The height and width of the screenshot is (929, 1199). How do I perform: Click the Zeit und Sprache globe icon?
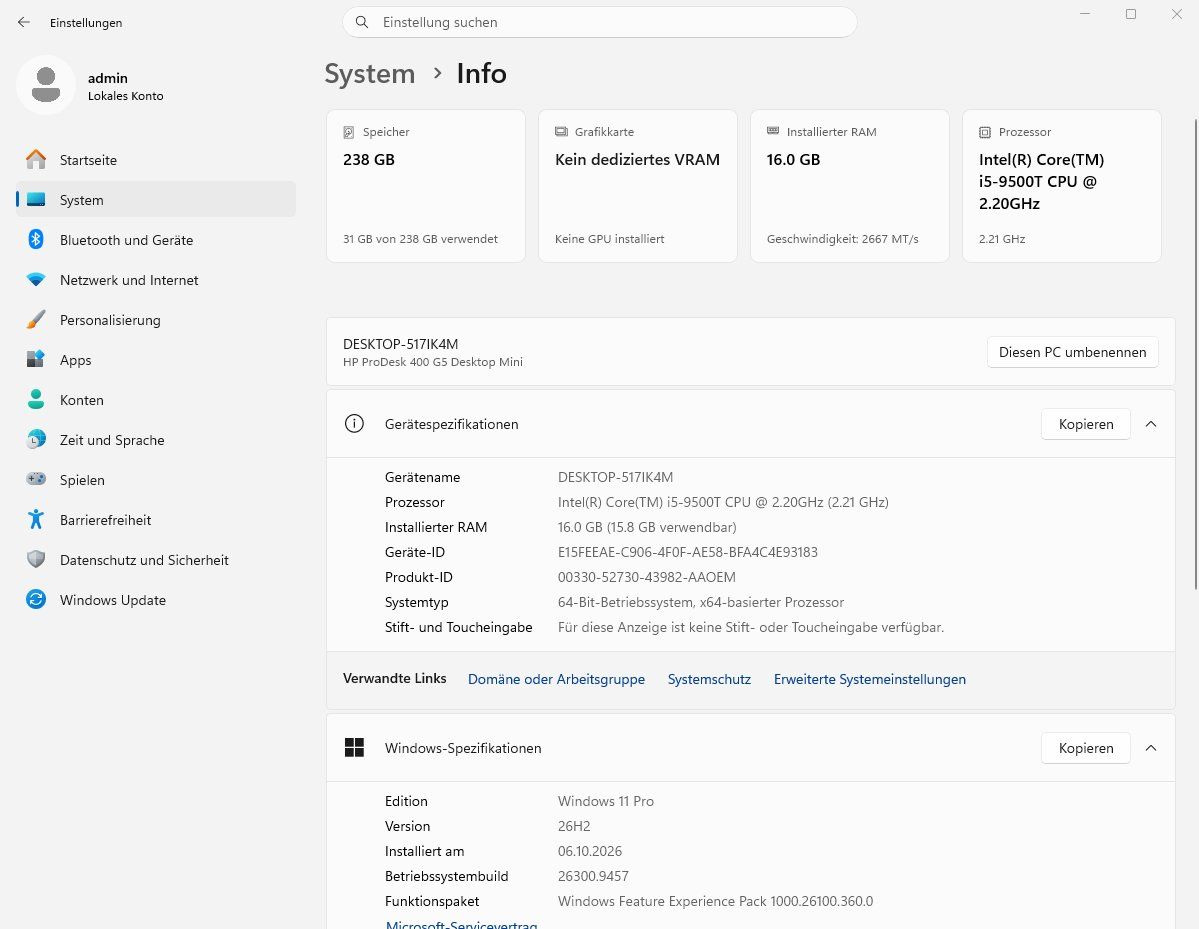pos(36,440)
